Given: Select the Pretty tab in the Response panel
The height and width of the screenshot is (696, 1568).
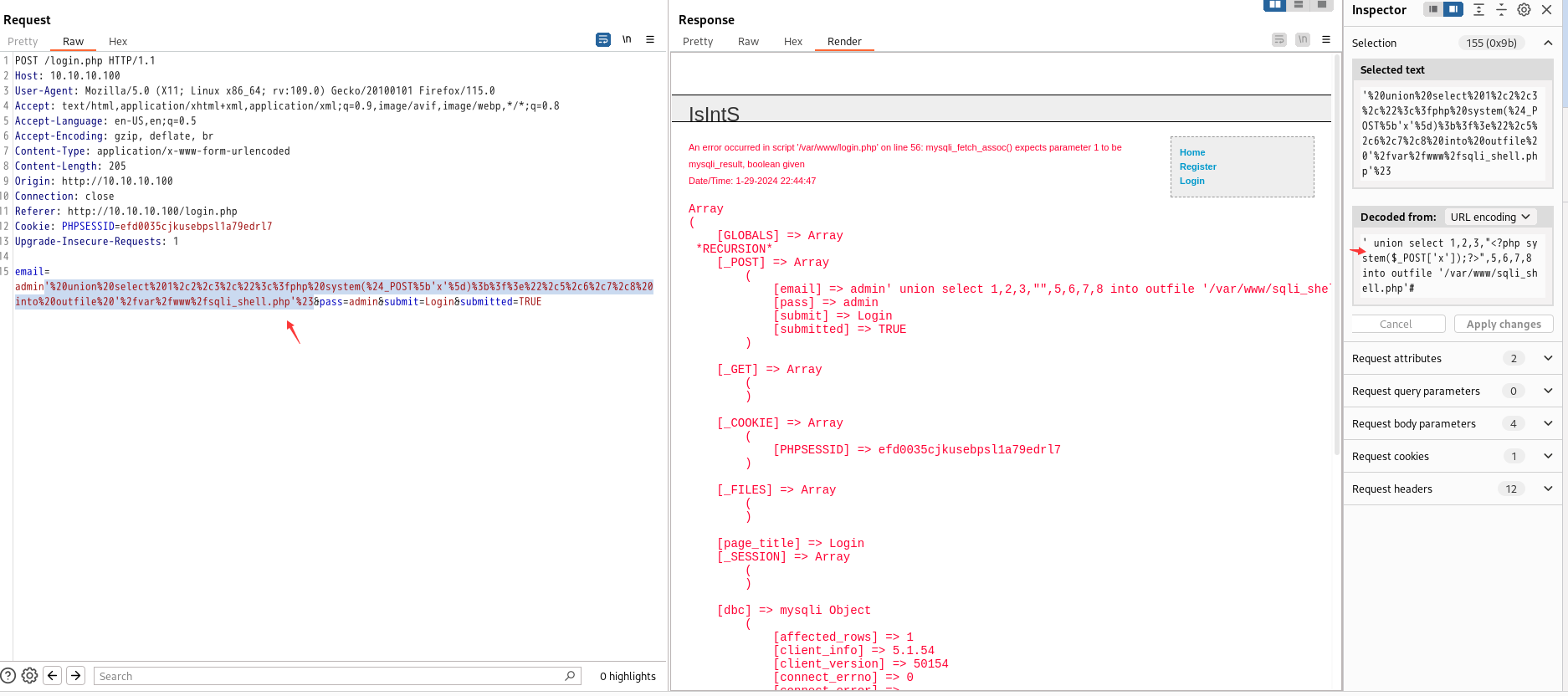Looking at the screenshot, I should 698,42.
